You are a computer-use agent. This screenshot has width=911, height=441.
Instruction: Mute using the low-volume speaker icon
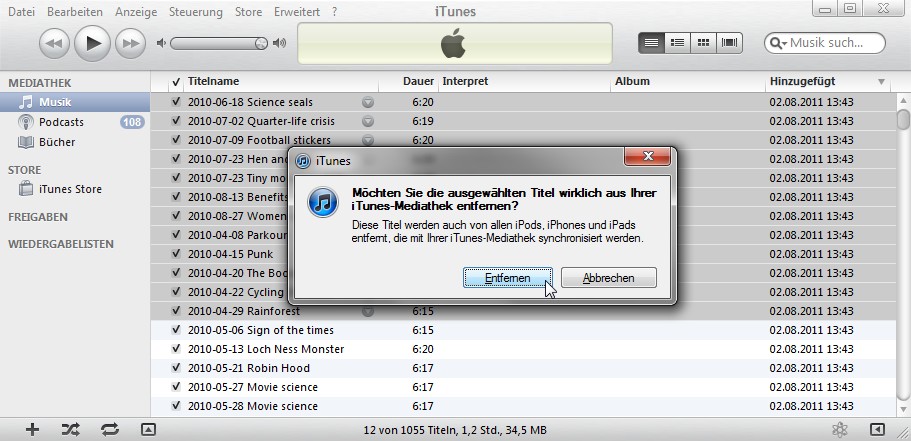162,43
